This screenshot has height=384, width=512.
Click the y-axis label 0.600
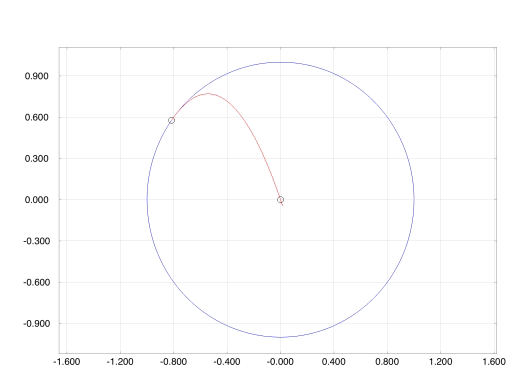[x=37, y=117]
